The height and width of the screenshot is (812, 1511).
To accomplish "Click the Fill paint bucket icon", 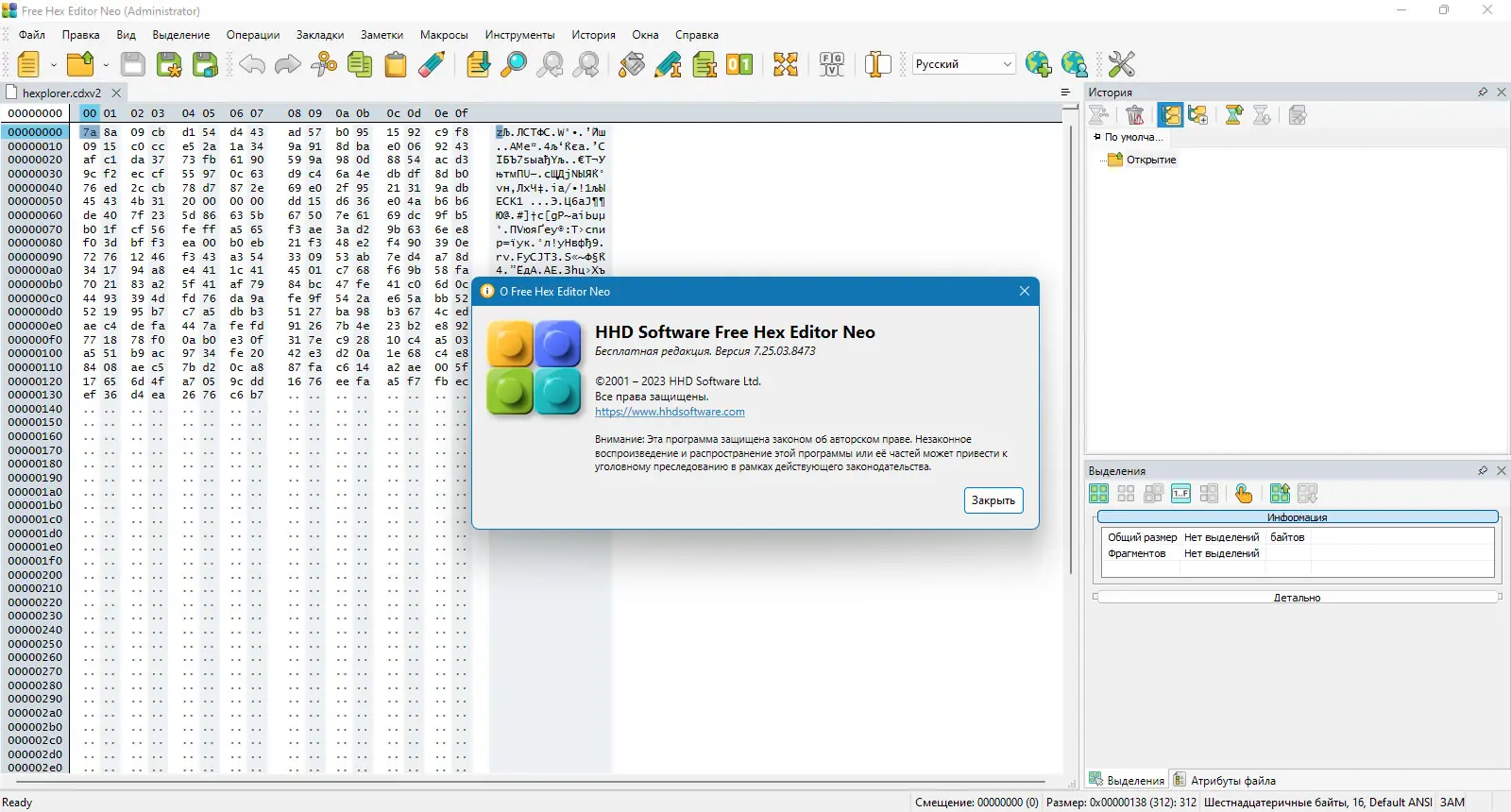I will pos(632,64).
